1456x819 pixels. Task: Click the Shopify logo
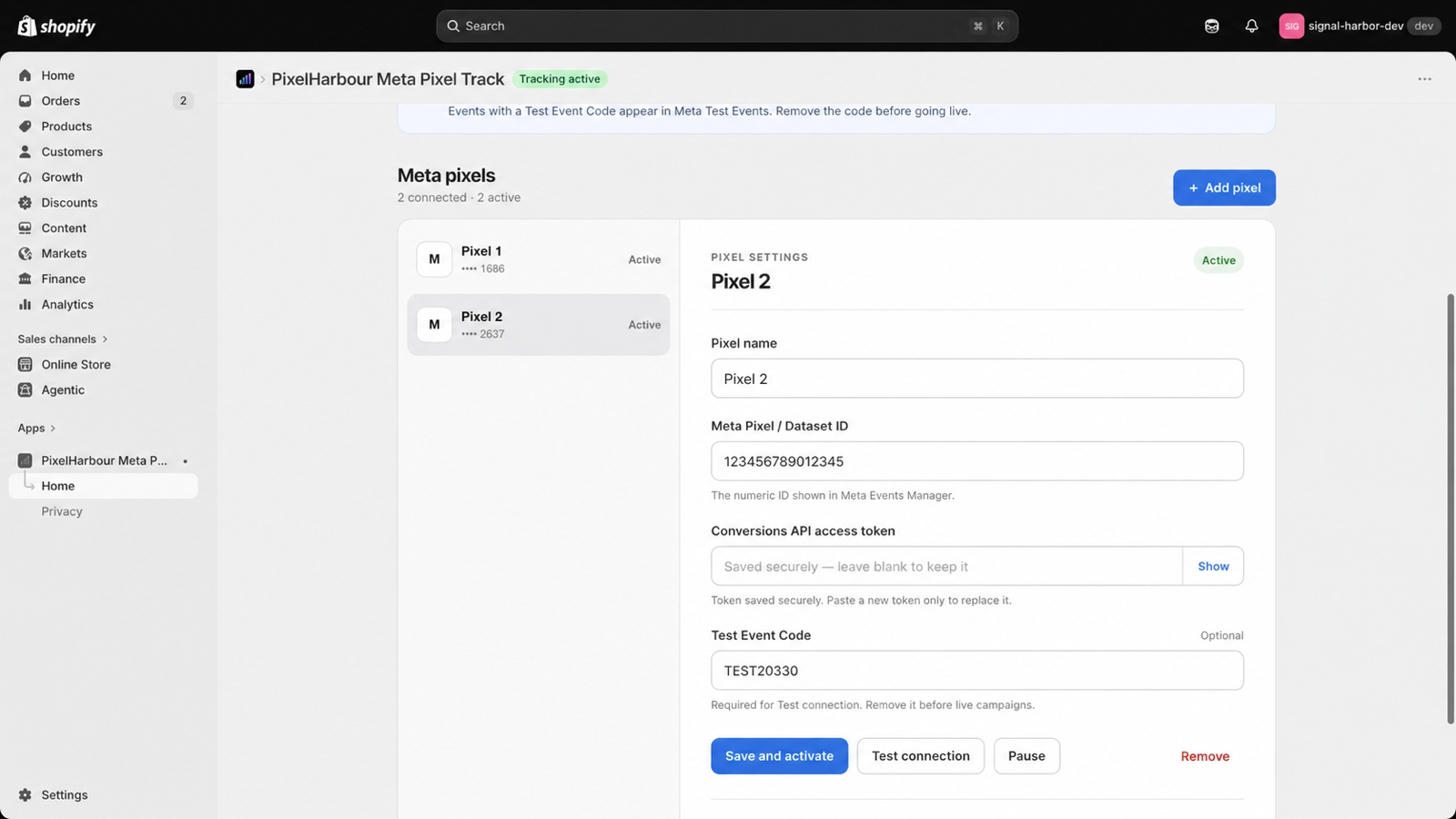pos(56,26)
